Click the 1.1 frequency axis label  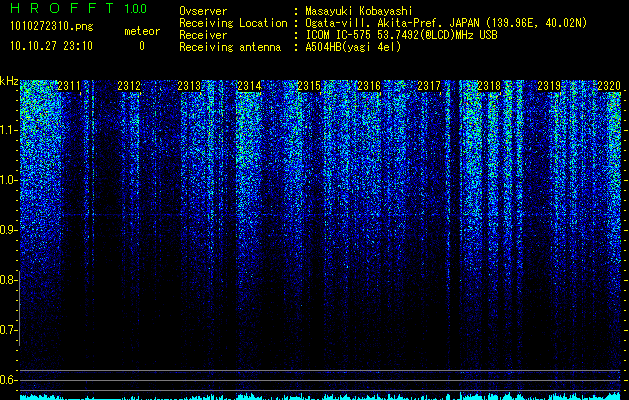point(8,130)
